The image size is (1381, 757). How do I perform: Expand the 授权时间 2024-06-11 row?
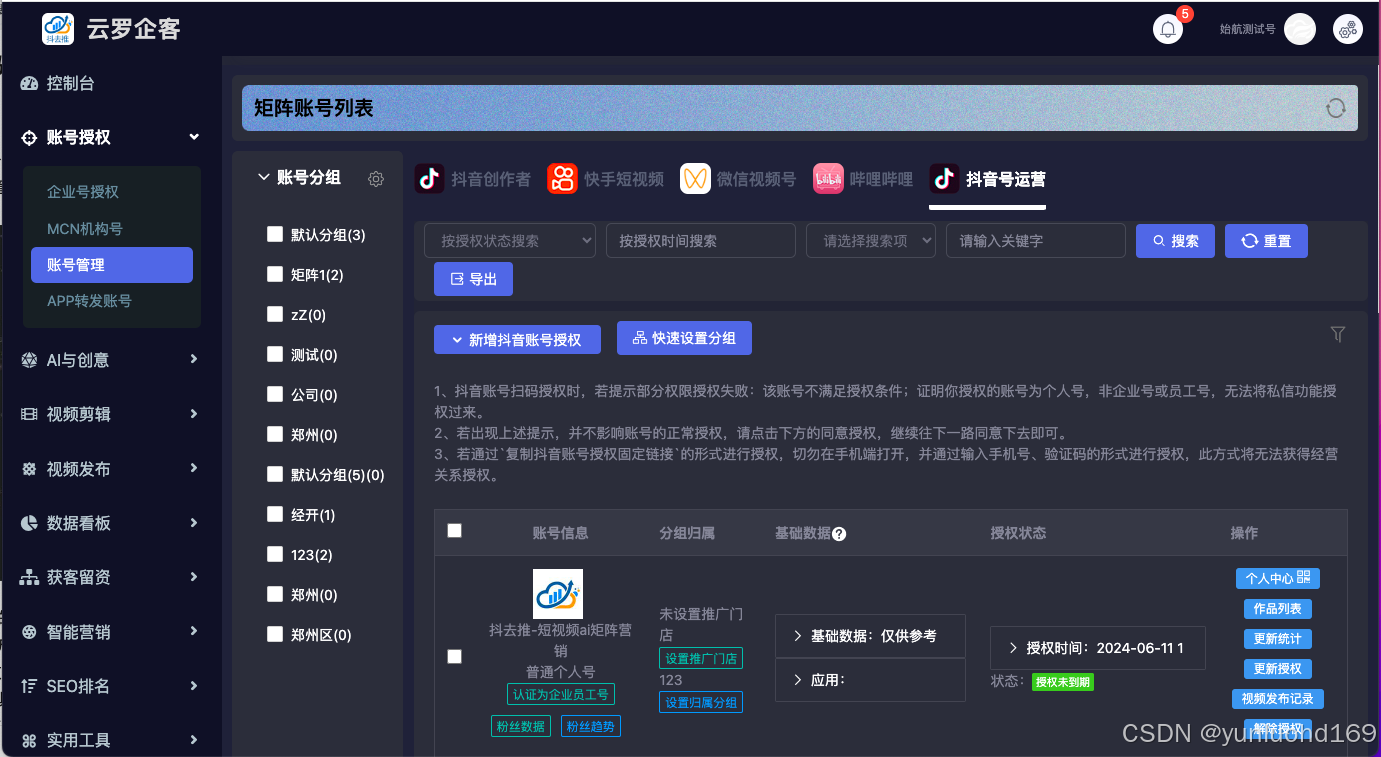point(1098,648)
